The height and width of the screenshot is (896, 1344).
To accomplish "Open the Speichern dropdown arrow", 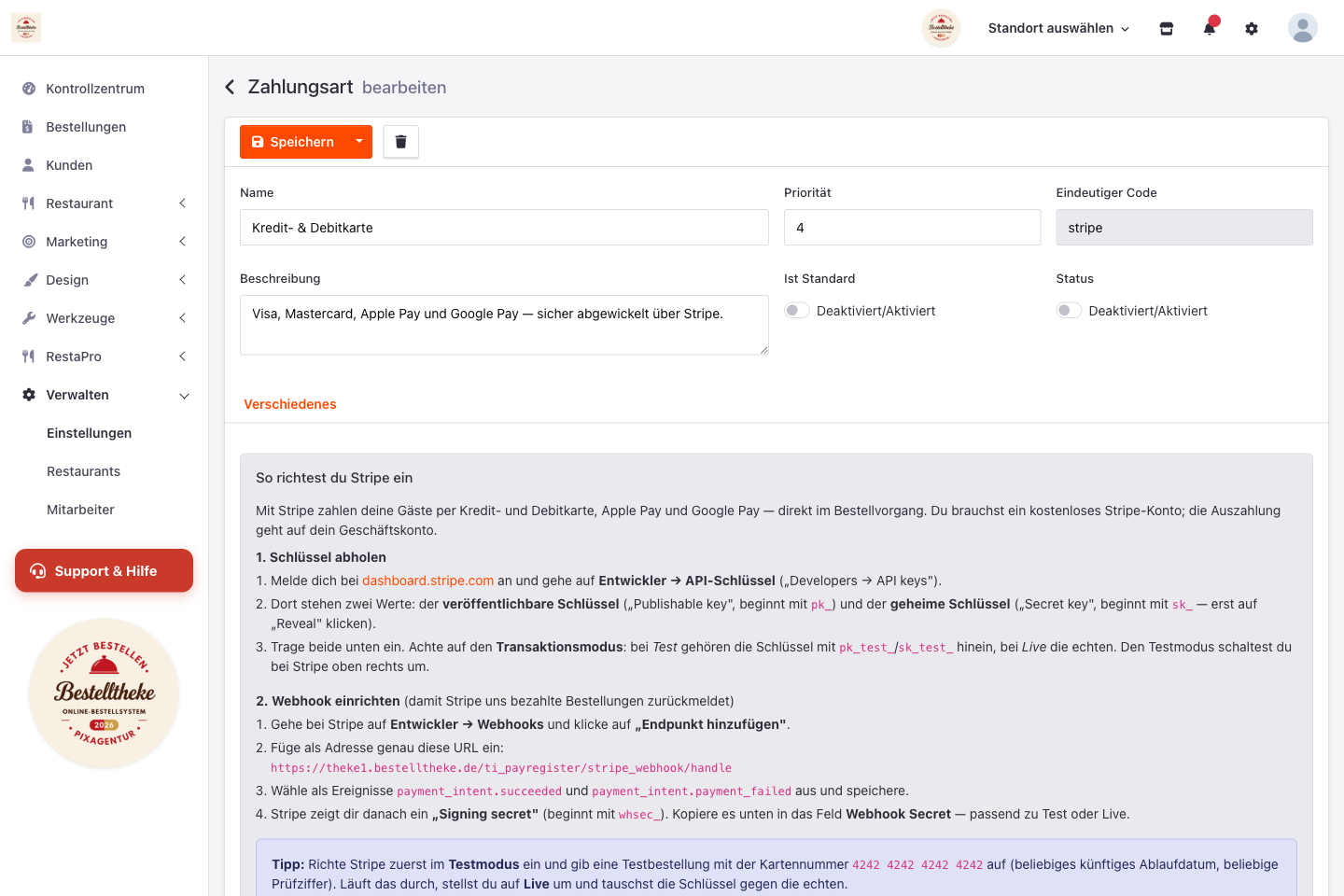I will pos(359,142).
